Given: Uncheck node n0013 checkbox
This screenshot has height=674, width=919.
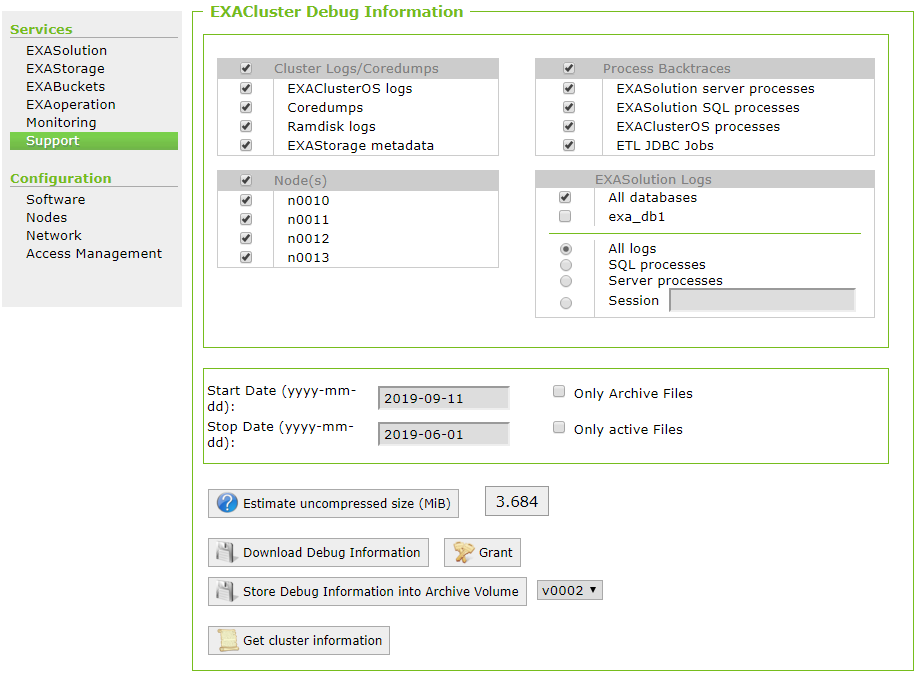Looking at the screenshot, I should point(246,257).
